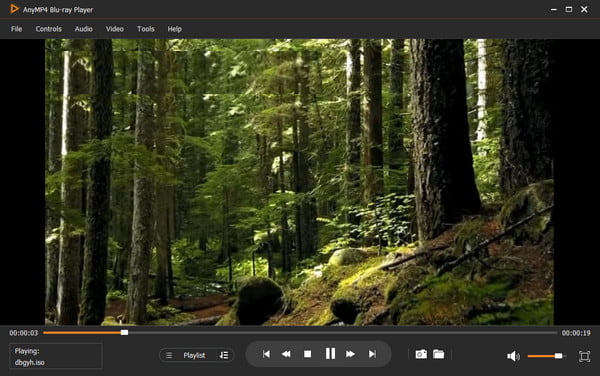The height and width of the screenshot is (376, 600).
Task: Open the Controls menu
Action: (x=49, y=29)
